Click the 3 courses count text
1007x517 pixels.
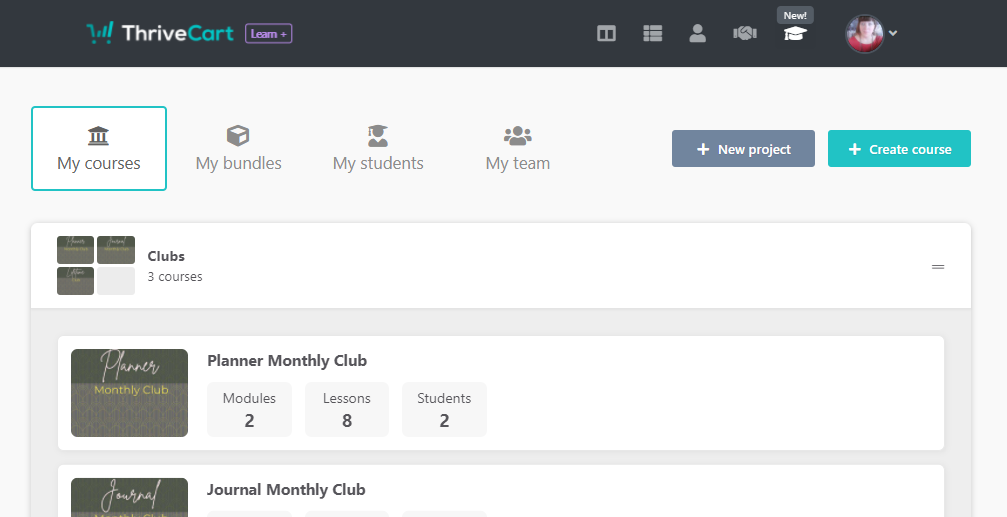point(175,277)
